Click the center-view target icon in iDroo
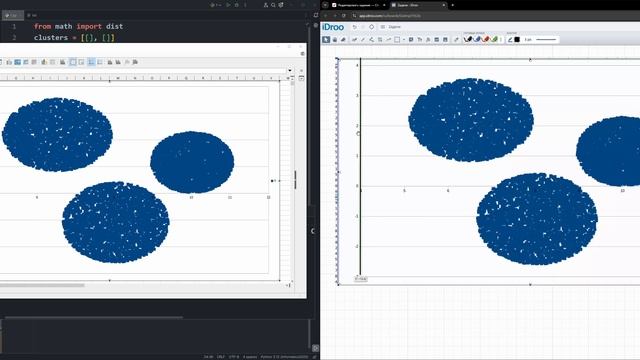This screenshot has width=640, height=360. [371, 27]
